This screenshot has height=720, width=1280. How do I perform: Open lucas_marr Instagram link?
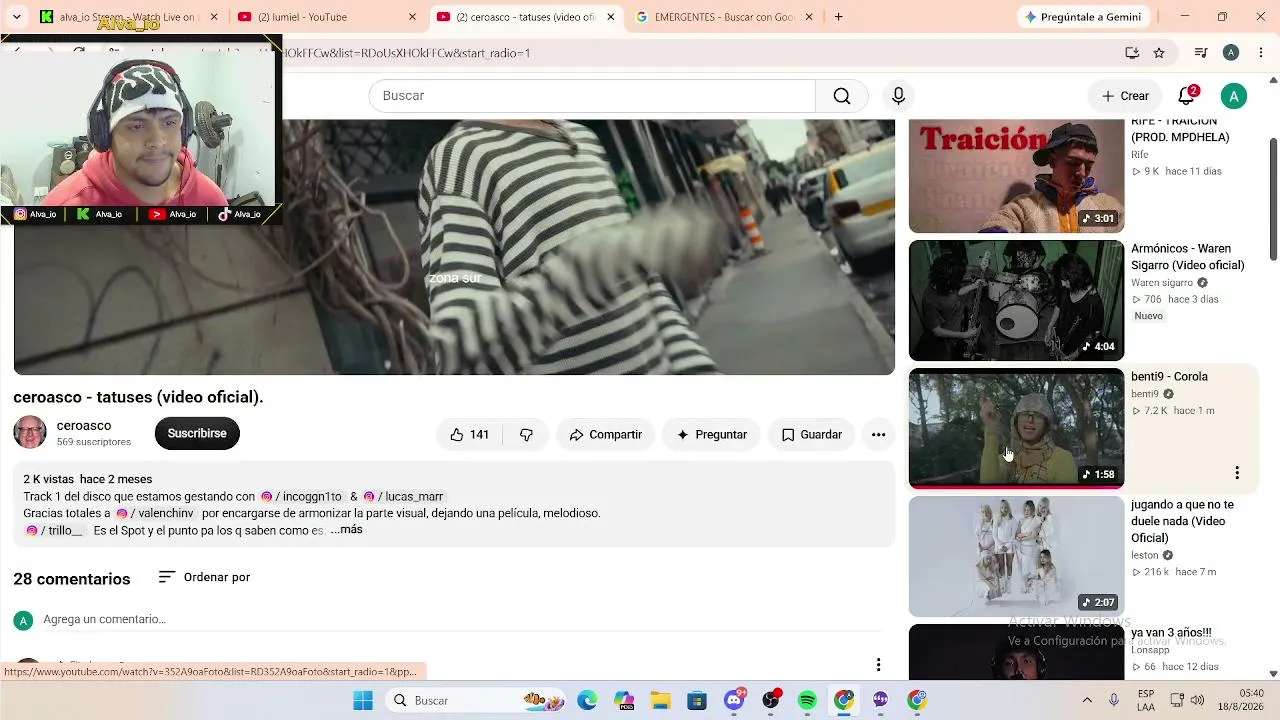point(403,497)
